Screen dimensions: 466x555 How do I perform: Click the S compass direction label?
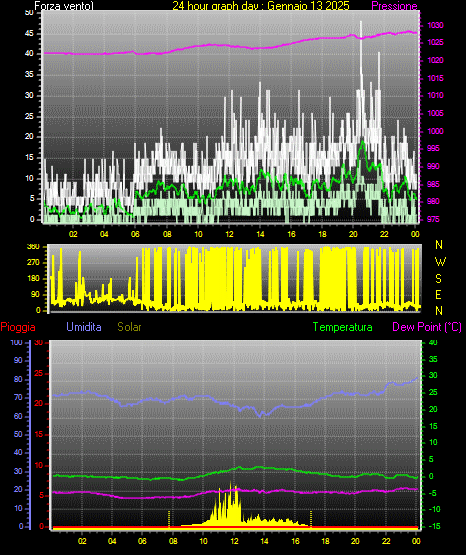438,279
